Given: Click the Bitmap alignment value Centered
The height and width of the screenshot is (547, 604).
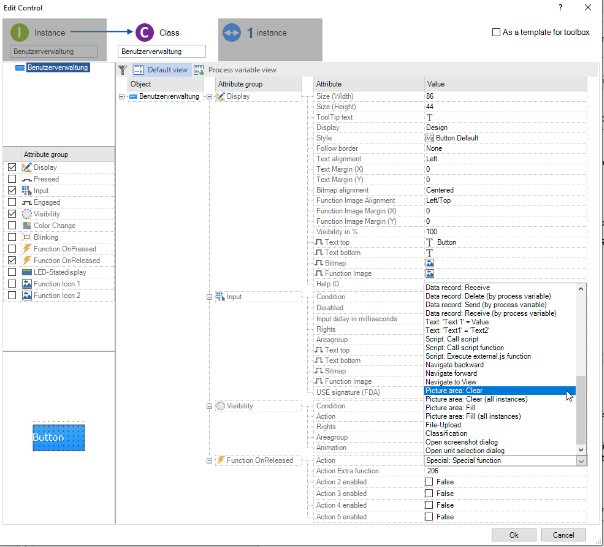Looking at the screenshot, I should coord(440,190).
